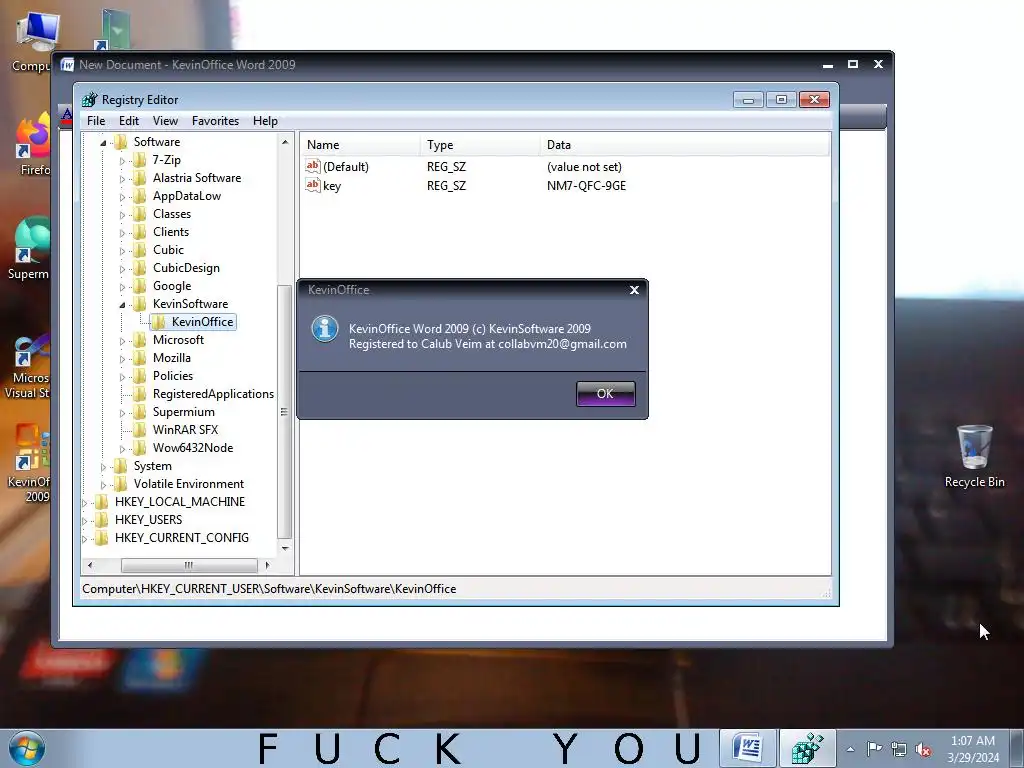Click tree vertical scrollbar up arrow
Viewport: 1024px width, 768px height.
(x=285, y=142)
